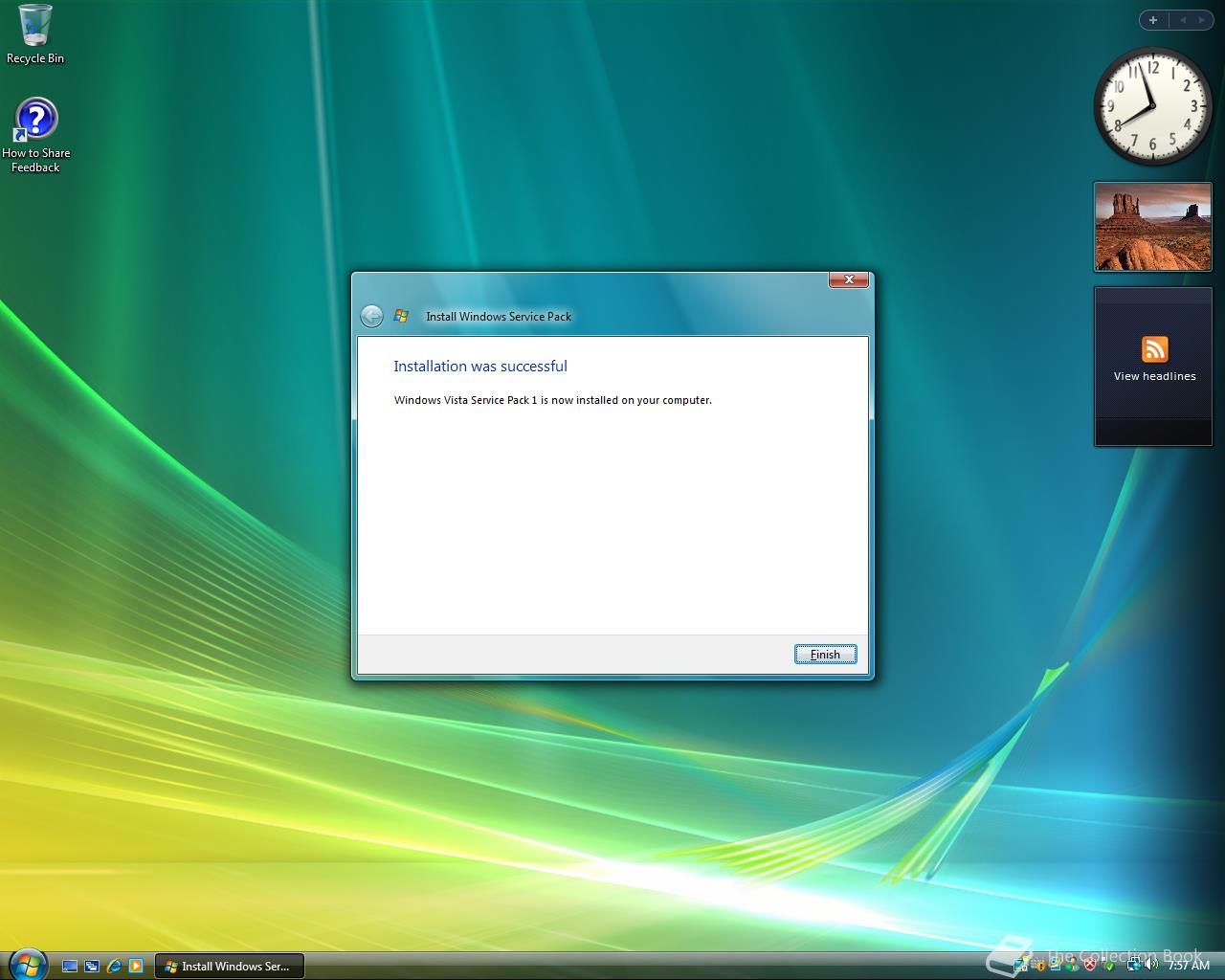Click the red Security Center shield tray icon
The image size is (1225, 980).
pyautogui.click(x=1090, y=965)
